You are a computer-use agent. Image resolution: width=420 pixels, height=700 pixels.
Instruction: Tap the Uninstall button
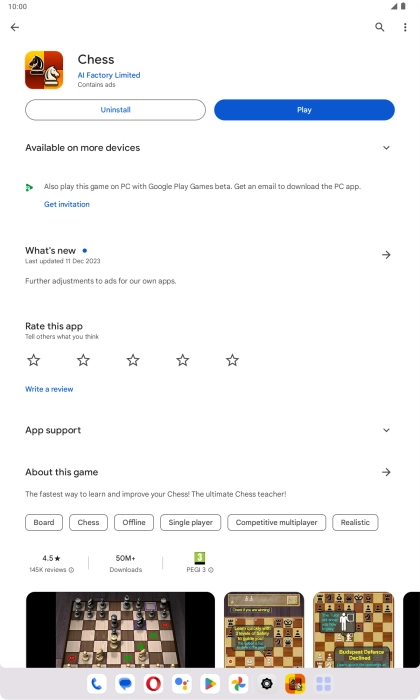pos(116,110)
